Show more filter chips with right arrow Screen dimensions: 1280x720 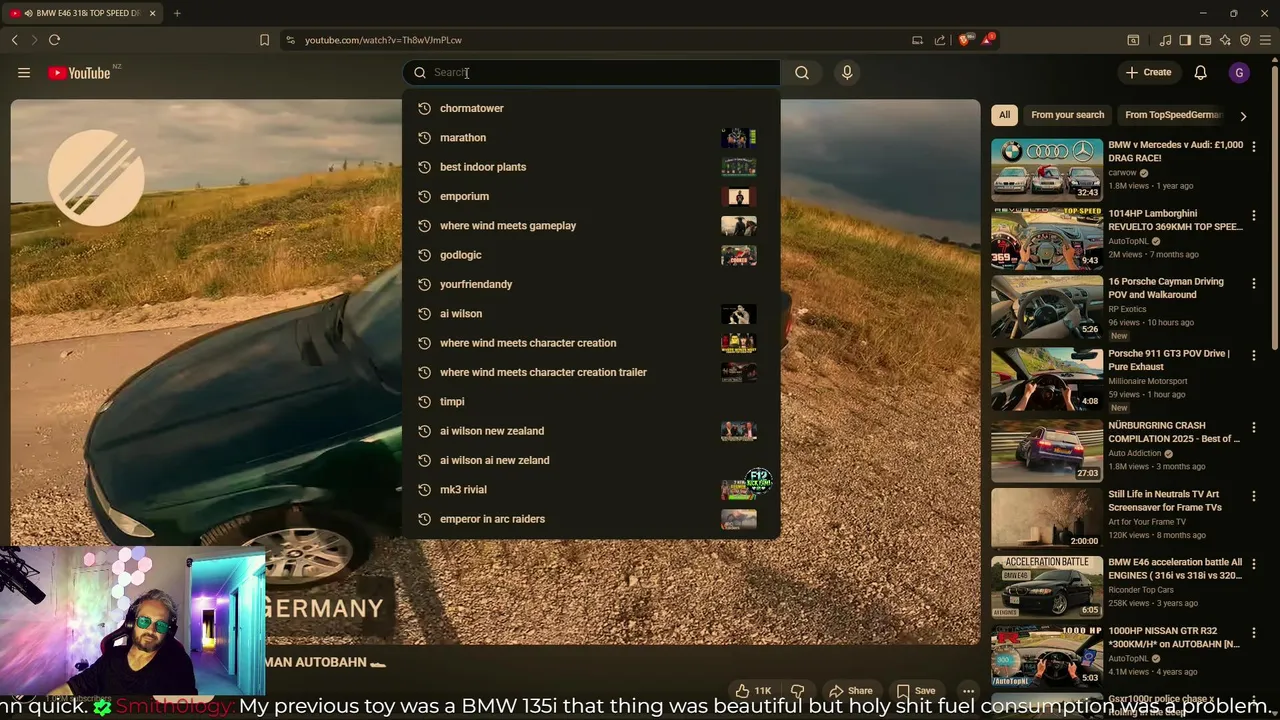click(x=1243, y=115)
